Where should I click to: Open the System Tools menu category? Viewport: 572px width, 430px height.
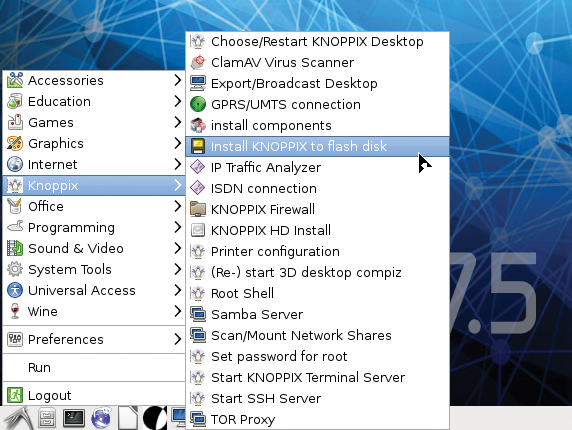[x=94, y=270]
